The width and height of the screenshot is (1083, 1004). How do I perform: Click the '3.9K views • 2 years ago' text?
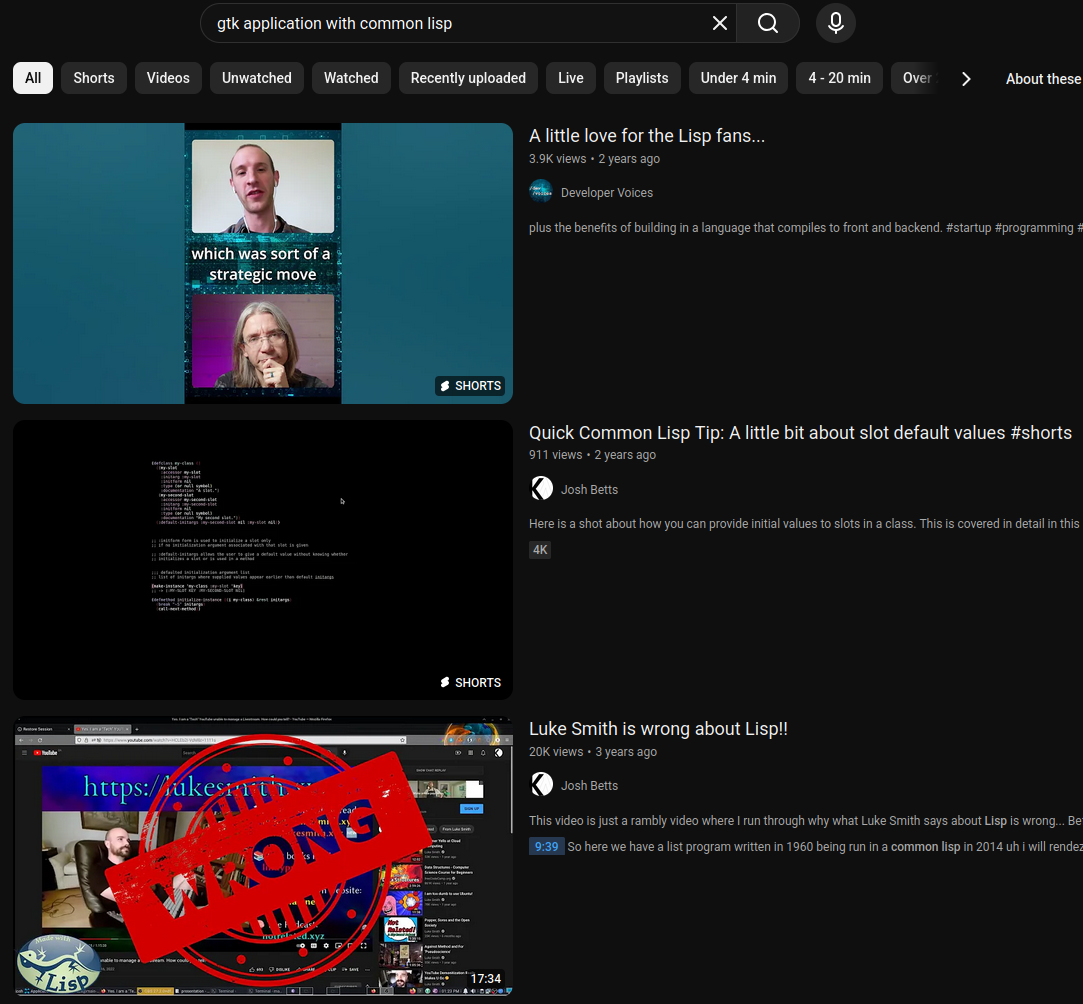pyautogui.click(x=594, y=159)
